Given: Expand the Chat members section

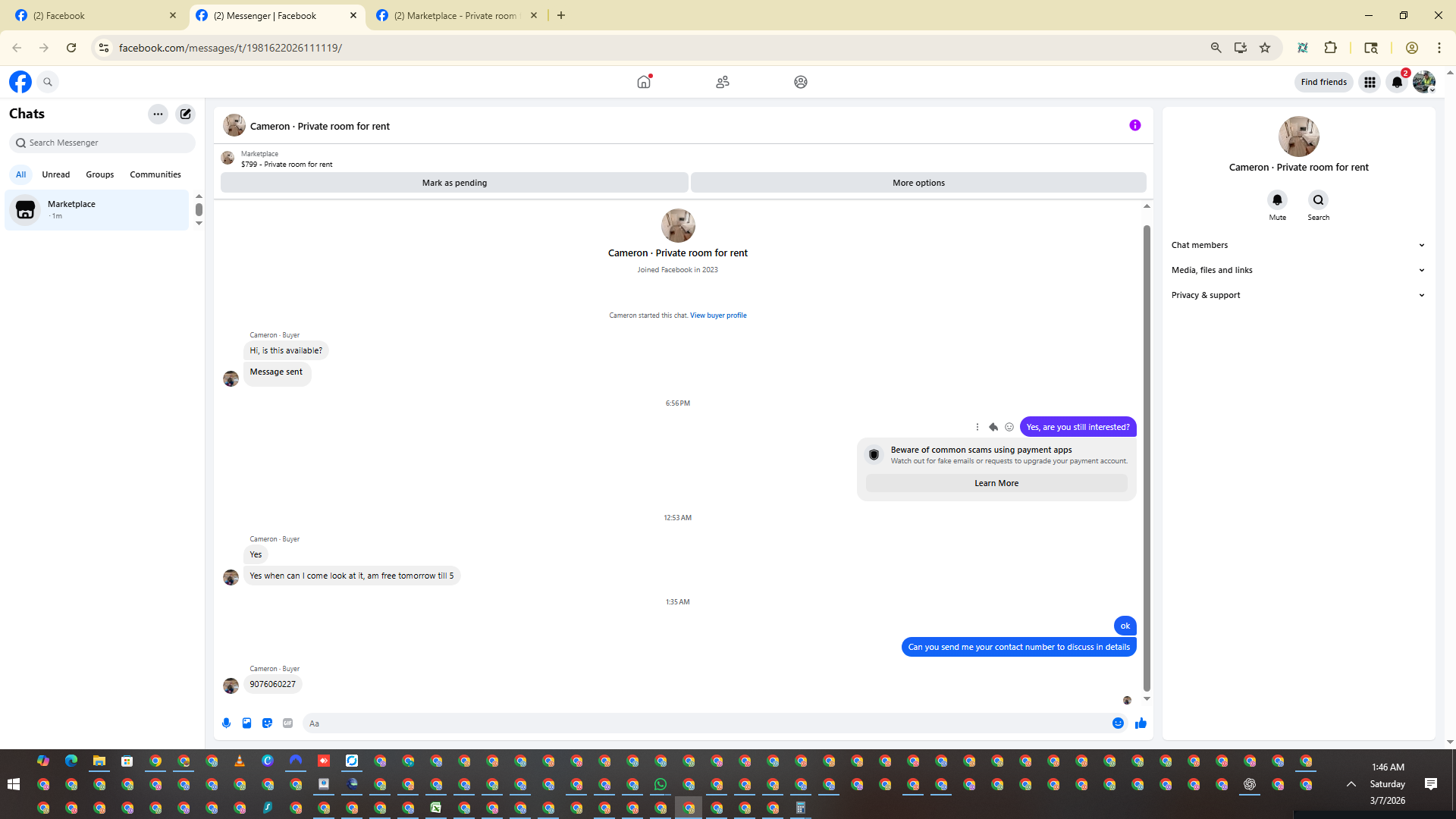Looking at the screenshot, I should pos(1298,245).
